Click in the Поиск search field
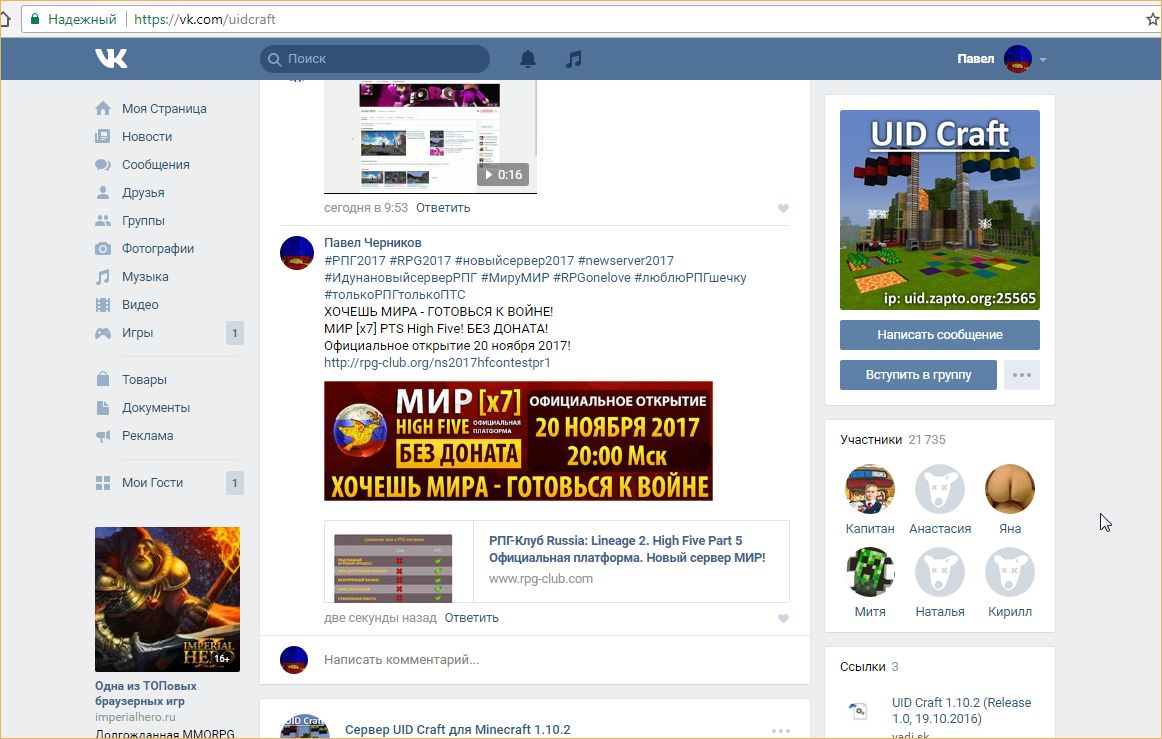The height and width of the screenshot is (739, 1162). 375,59
